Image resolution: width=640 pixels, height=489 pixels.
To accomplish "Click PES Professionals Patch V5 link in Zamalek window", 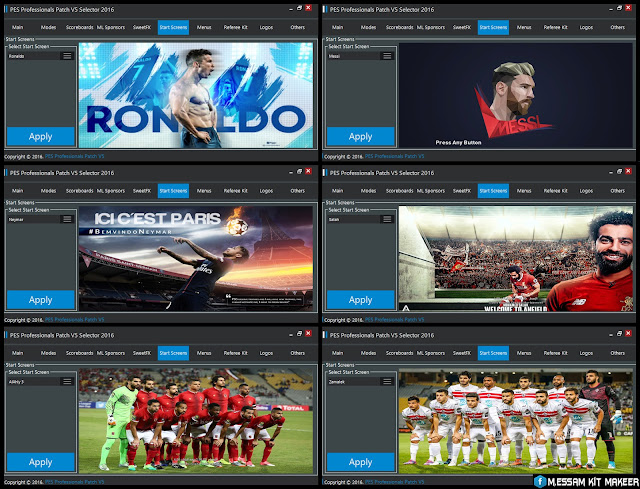I will 394,482.
